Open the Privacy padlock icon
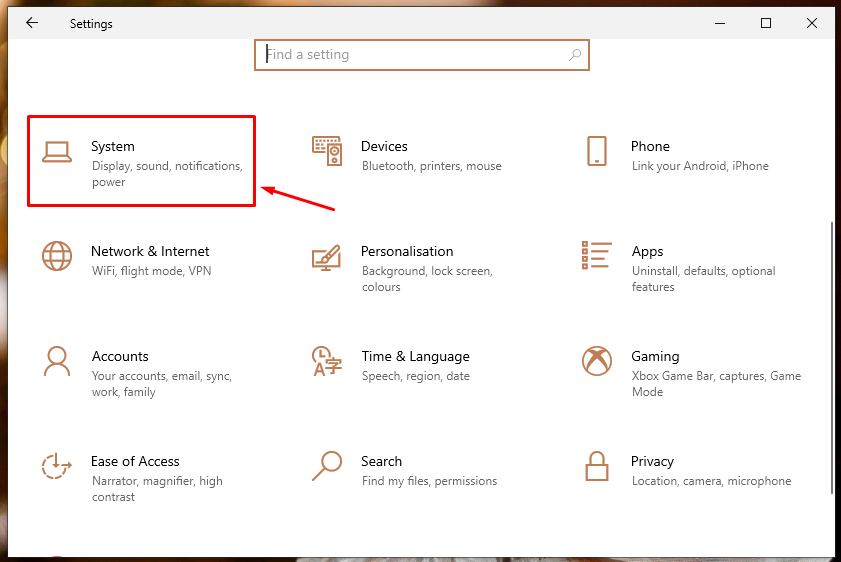The image size is (841, 562). point(597,466)
